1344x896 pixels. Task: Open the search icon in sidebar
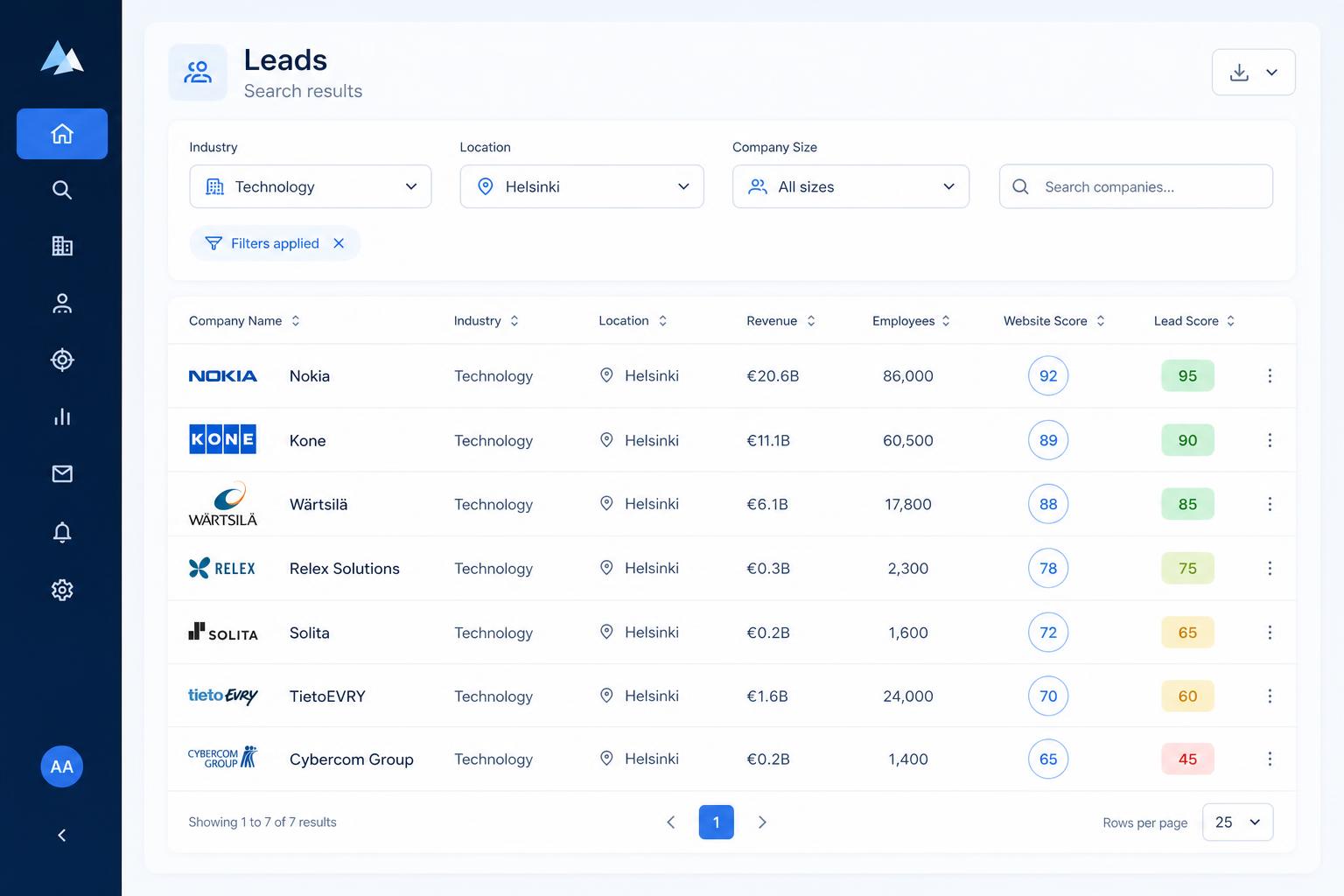click(x=62, y=190)
